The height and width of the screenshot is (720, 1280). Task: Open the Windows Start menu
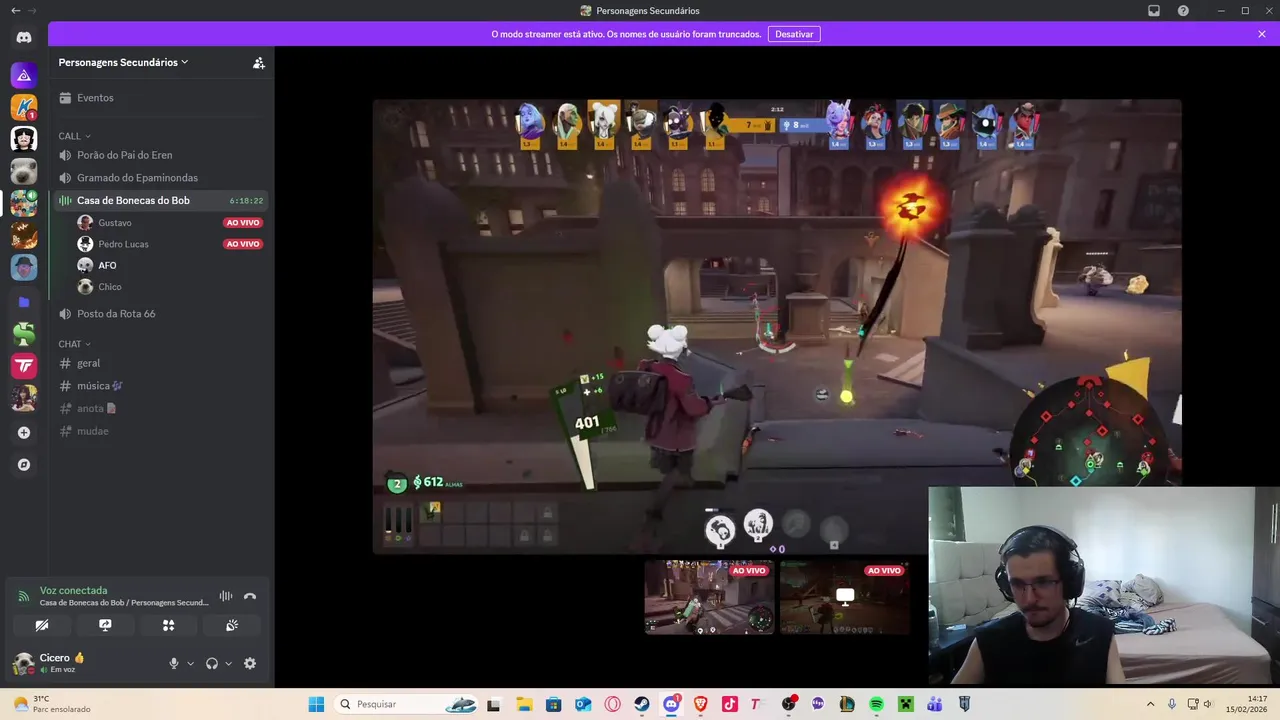(x=316, y=704)
